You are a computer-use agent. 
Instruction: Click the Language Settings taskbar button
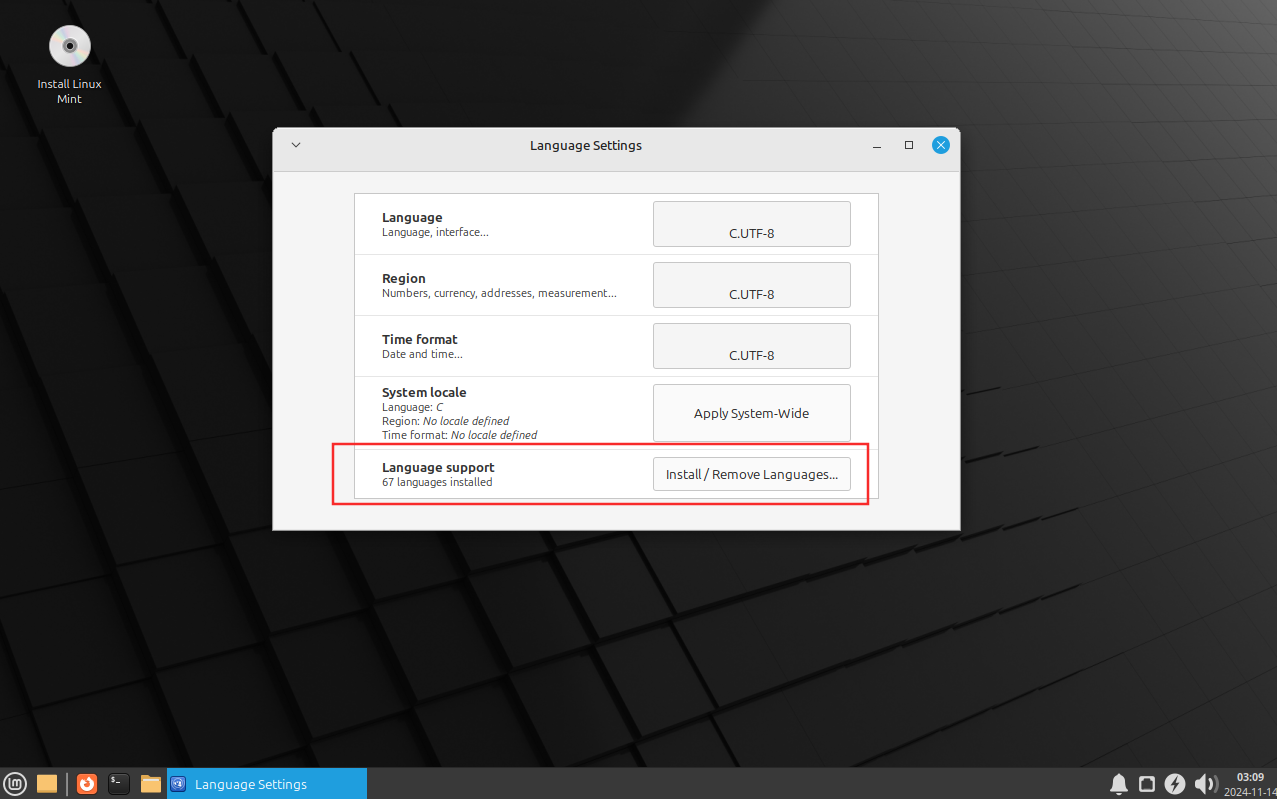click(x=267, y=784)
